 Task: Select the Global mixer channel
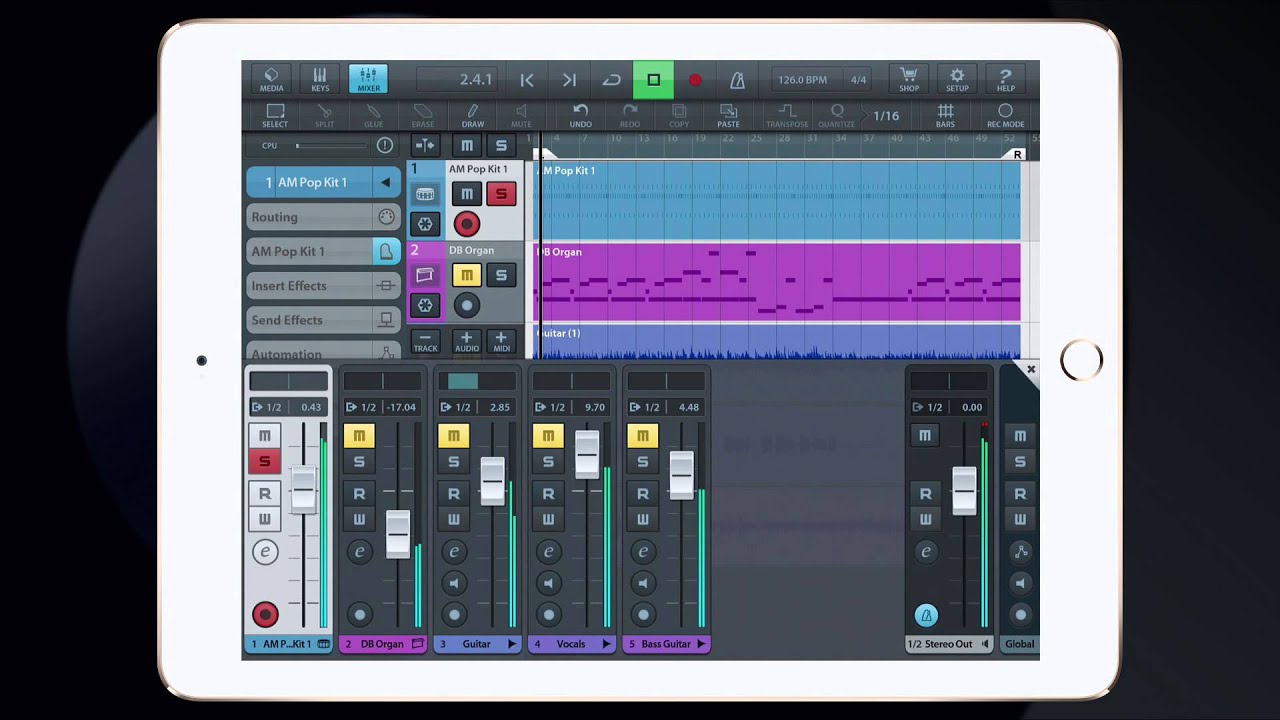point(1020,644)
